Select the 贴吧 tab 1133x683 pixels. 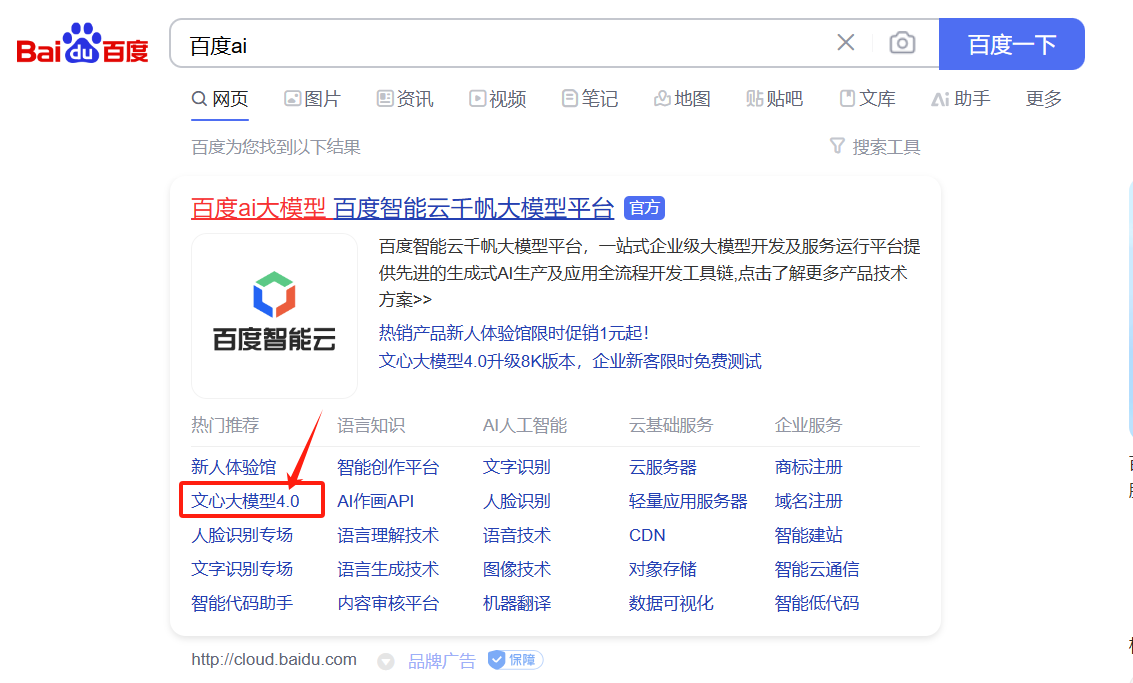point(775,99)
